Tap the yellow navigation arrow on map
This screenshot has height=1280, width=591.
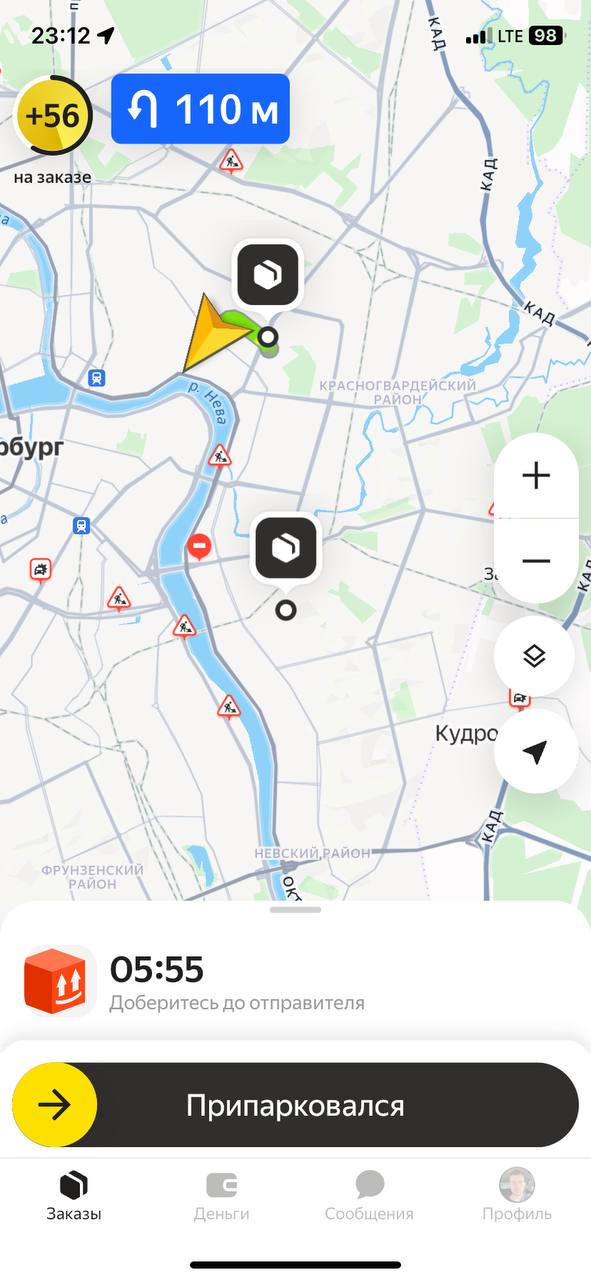[208, 334]
